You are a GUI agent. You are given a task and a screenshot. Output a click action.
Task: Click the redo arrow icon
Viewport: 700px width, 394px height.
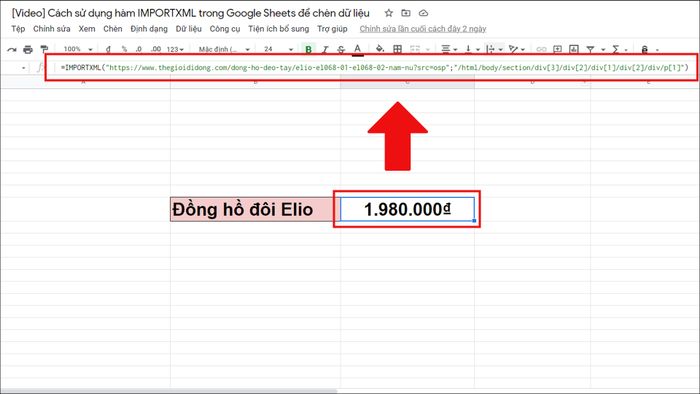pyautogui.click(x=12, y=50)
